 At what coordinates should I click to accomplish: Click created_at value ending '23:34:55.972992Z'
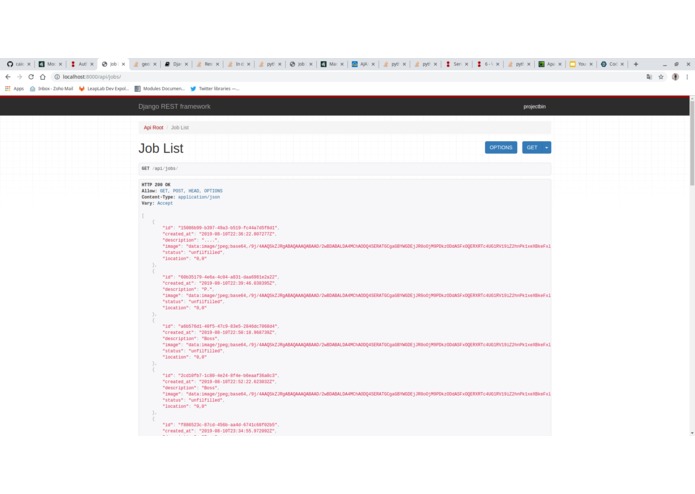(237, 431)
